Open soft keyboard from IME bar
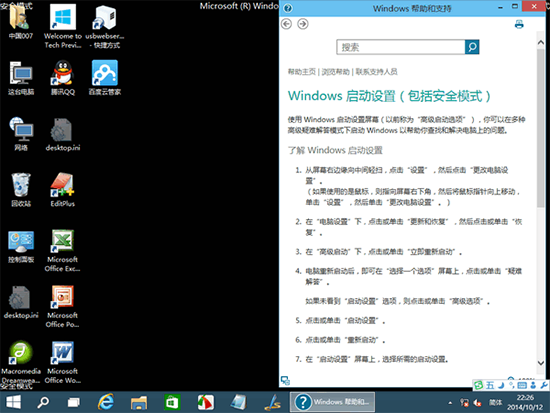Screen dimensions: 550x413 point(522,385)
